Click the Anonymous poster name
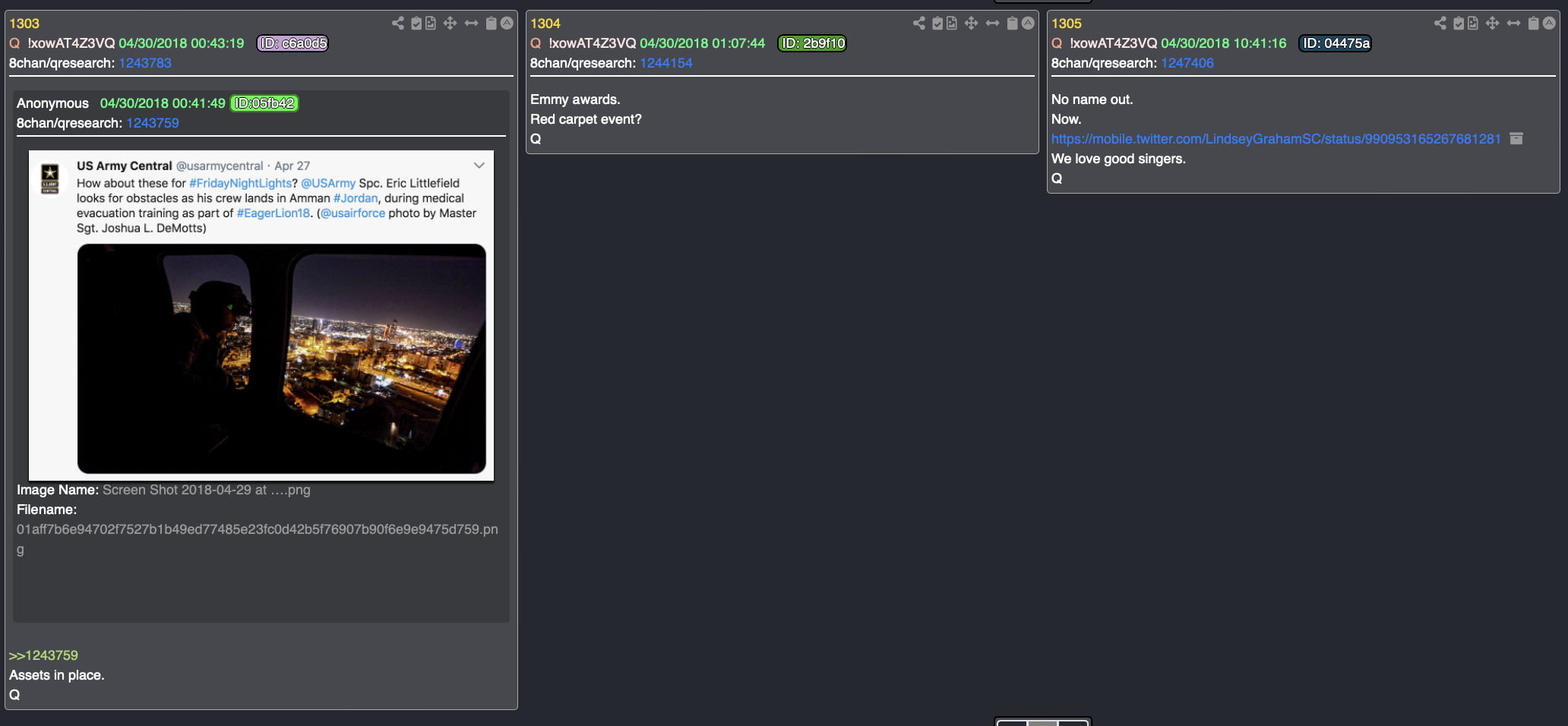This screenshot has height=726, width=1568. [x=52, y=103]
